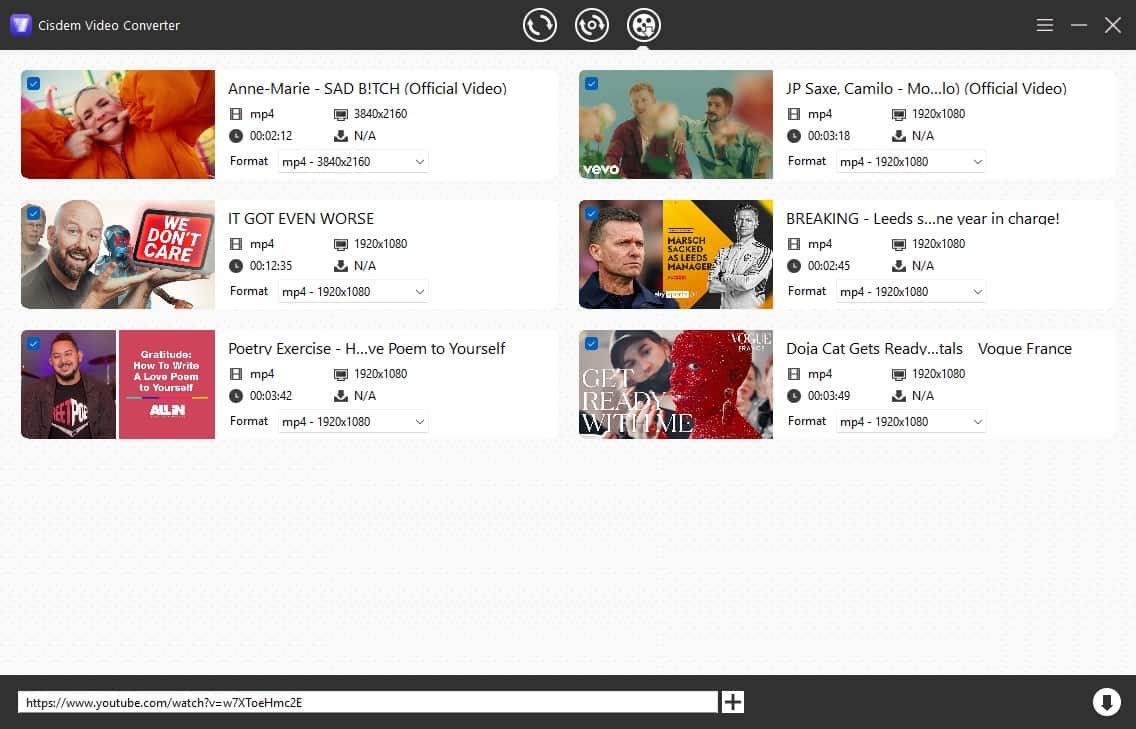The width and height of the screenshot is (1136, 729).
Task: Open format dropdown for BREAKING Leeds video
Action: 911,291
